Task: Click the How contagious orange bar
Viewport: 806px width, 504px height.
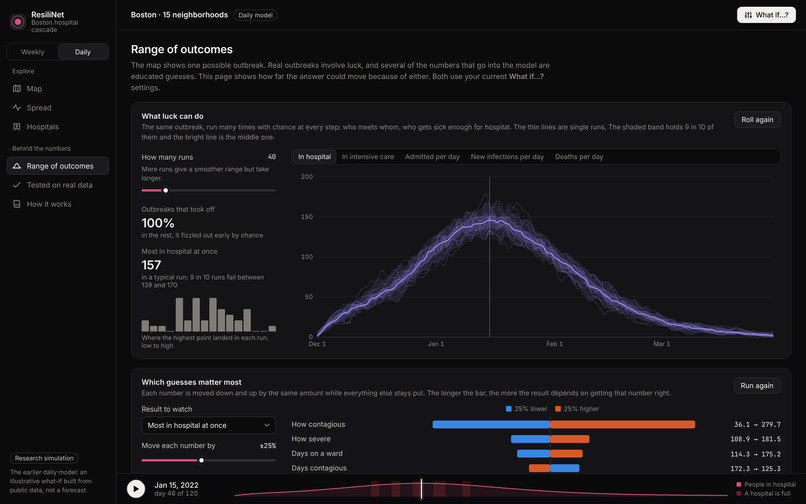Action: pos(622,424)
